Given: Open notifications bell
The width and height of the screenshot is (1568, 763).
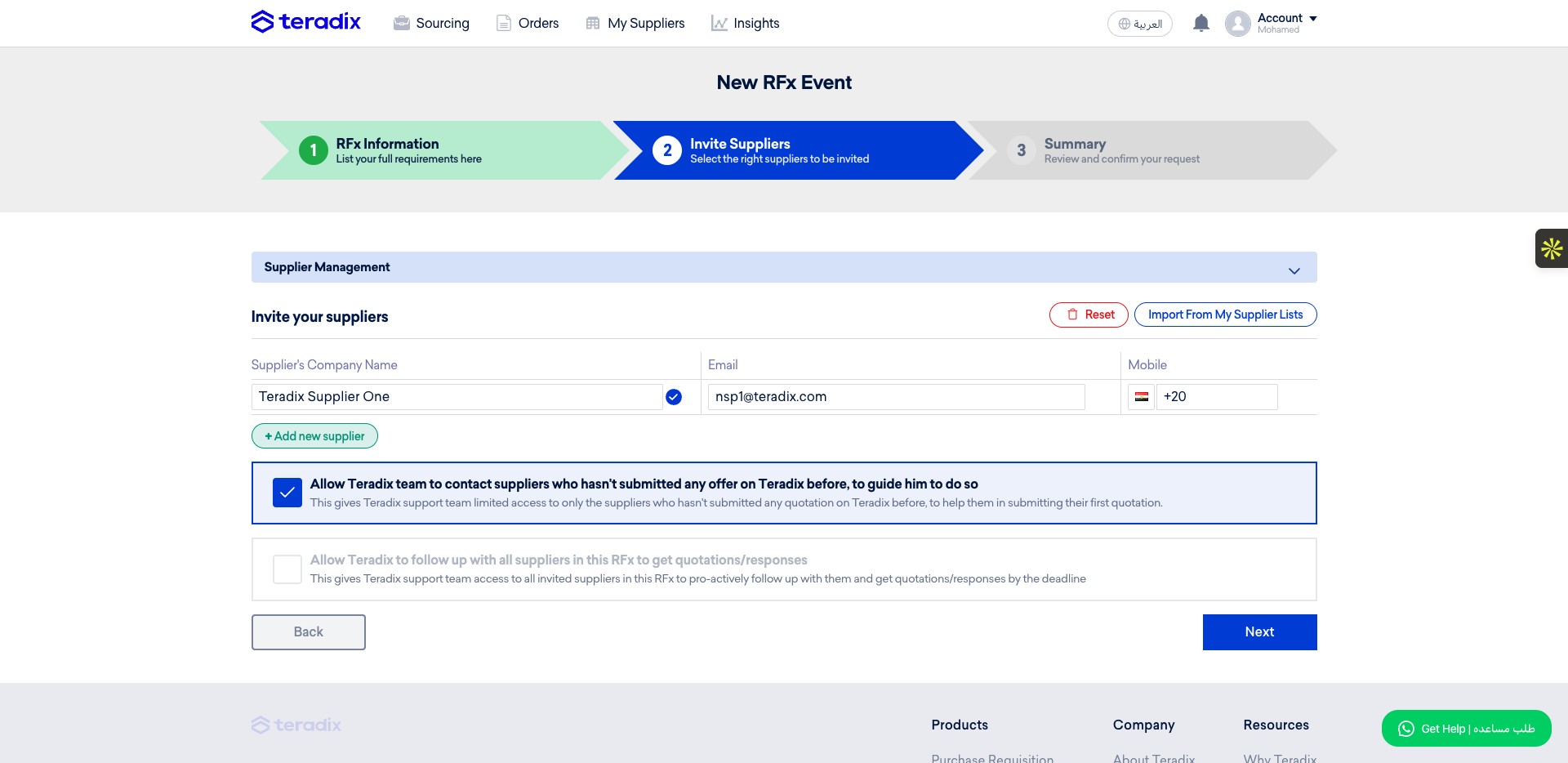Looking at the screenshot, I should [1200, 23].
